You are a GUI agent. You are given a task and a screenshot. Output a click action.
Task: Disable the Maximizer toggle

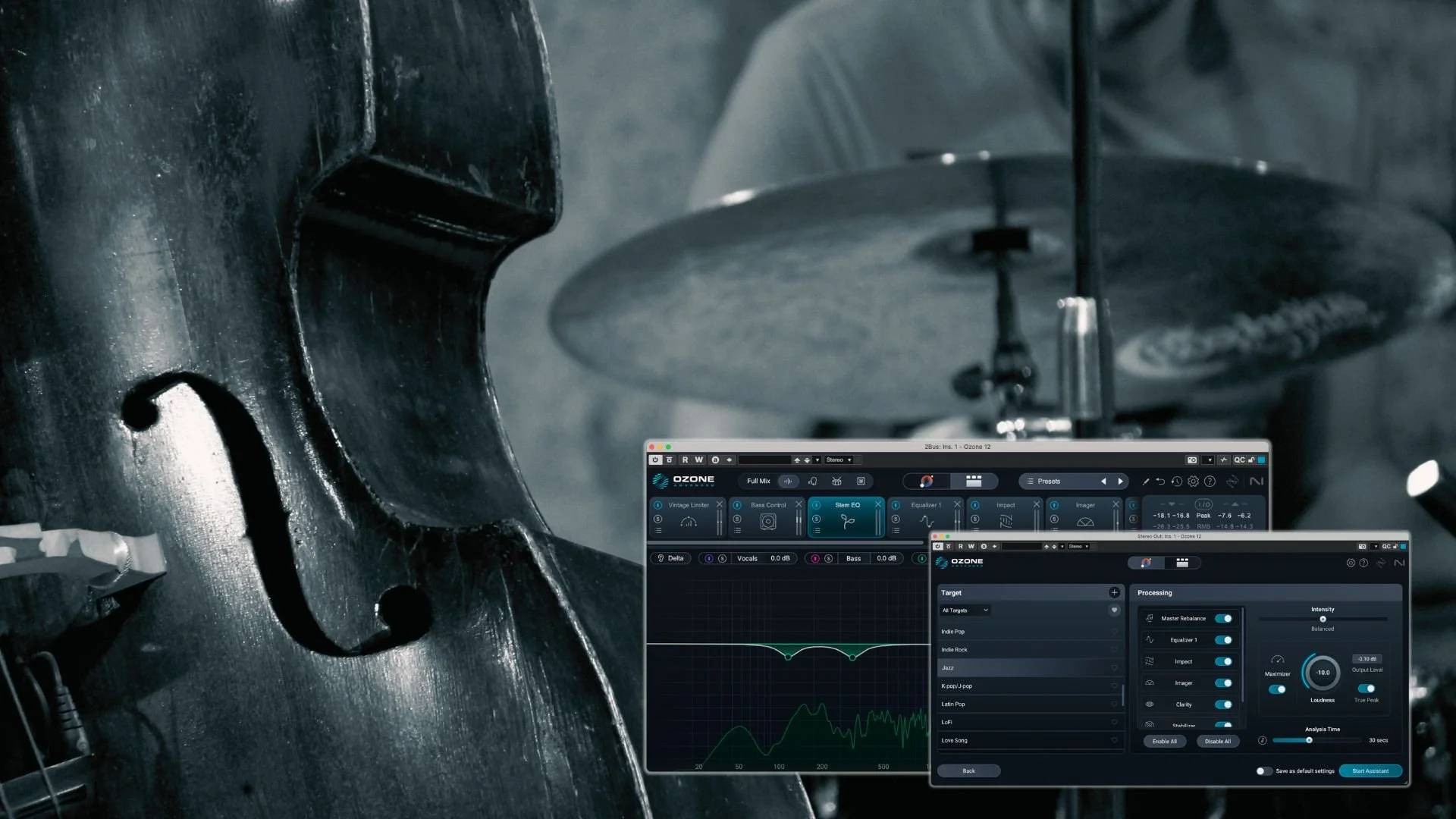tap(1277, 689)
